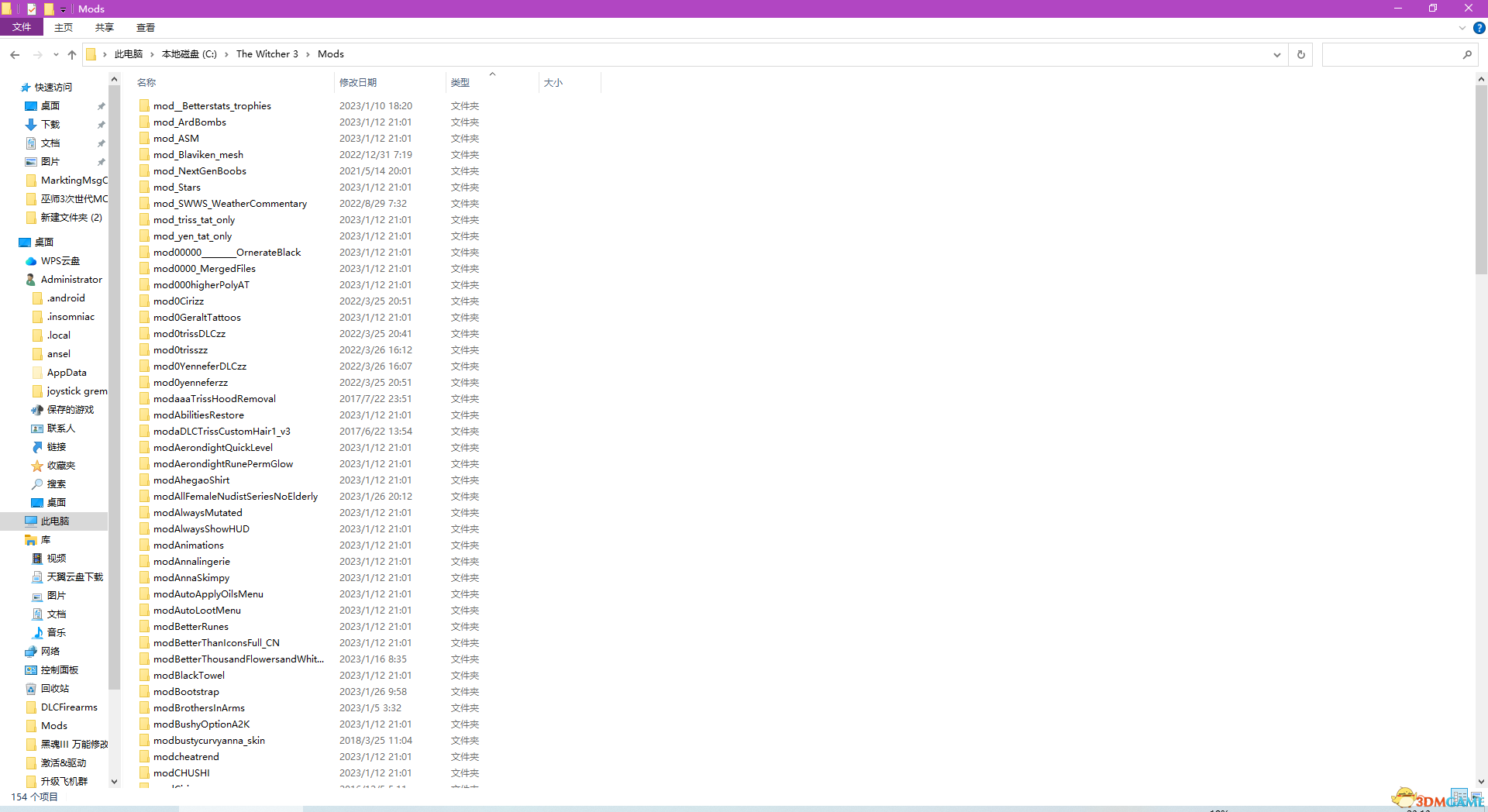Sort by the 修改日期 column header
The height and width of the screenshot is (812, 1488).
pos(358,82)
